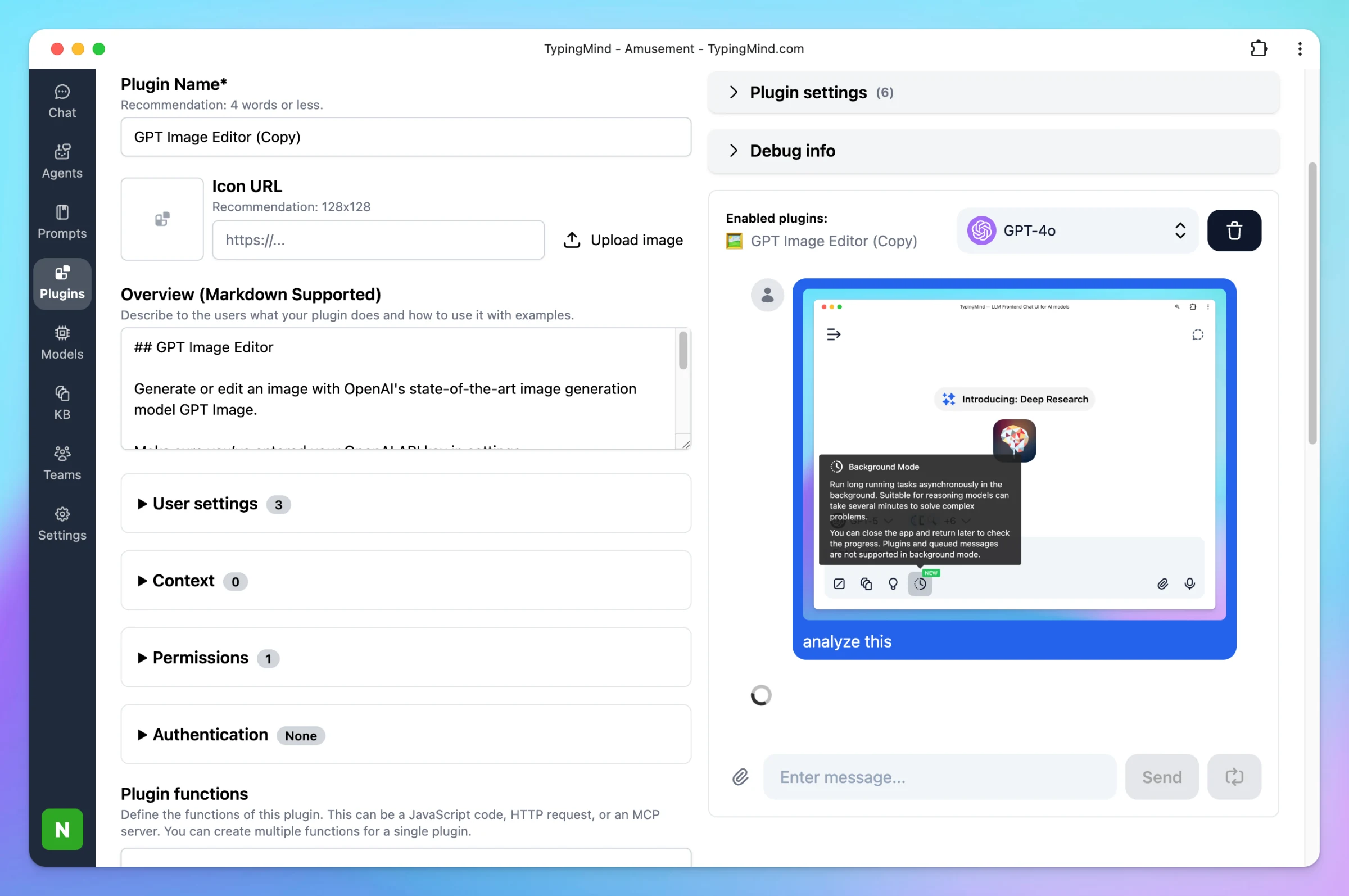Expand the Authentication section
The height and width of the screenshot is (896, 1349).
[x=406, y=735]
